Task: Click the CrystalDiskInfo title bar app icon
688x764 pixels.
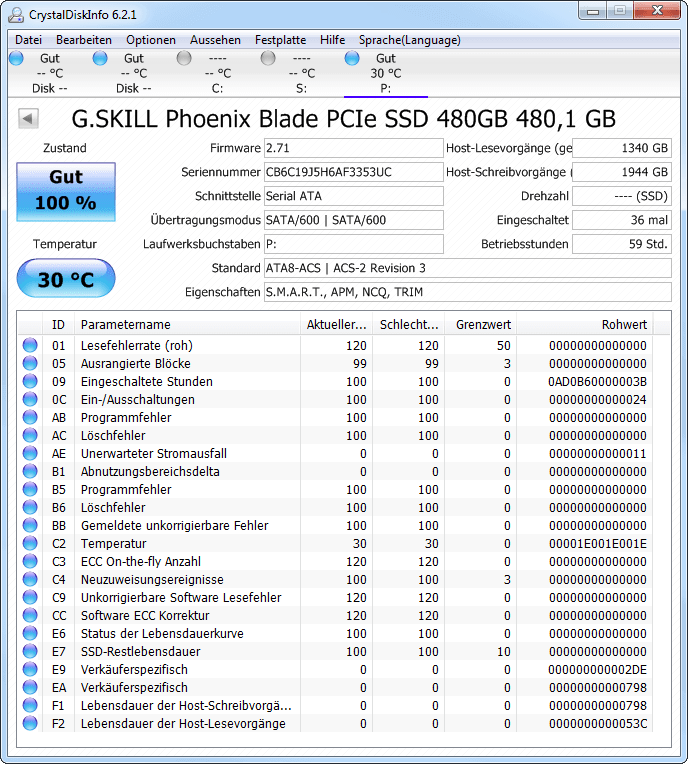Action: (x=16, y=15)
